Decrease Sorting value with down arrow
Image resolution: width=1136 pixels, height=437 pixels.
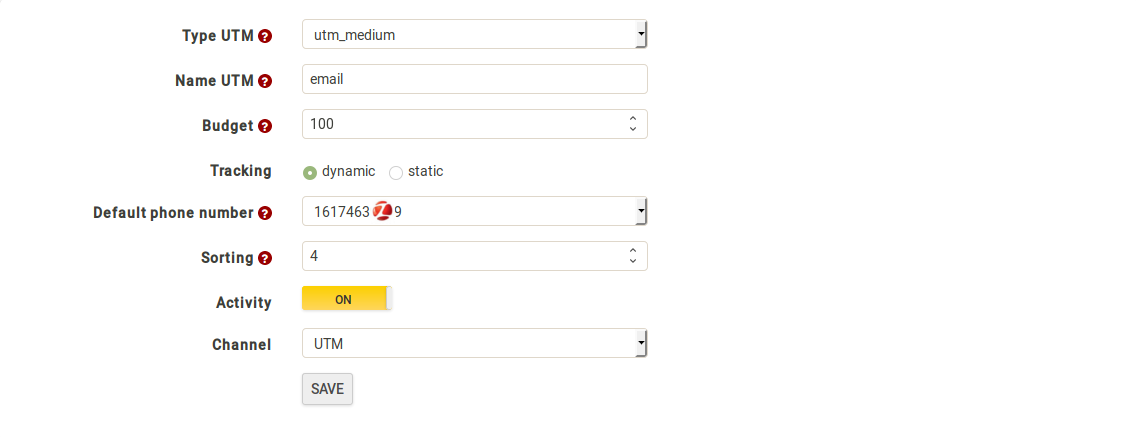[x=632, y=261]
